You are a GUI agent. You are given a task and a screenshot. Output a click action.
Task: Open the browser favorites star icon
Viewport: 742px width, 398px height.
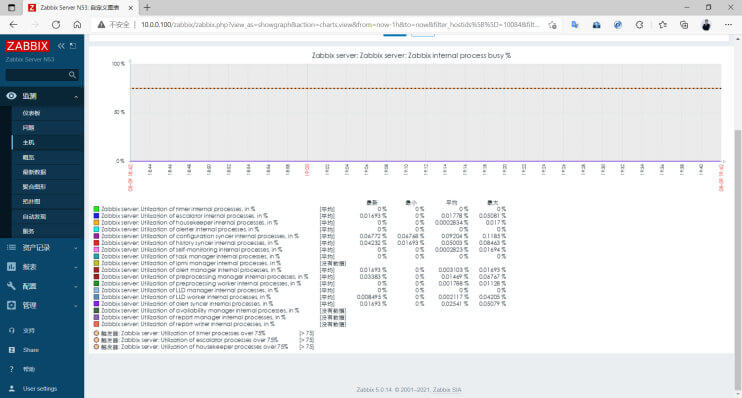click(662, 25)
